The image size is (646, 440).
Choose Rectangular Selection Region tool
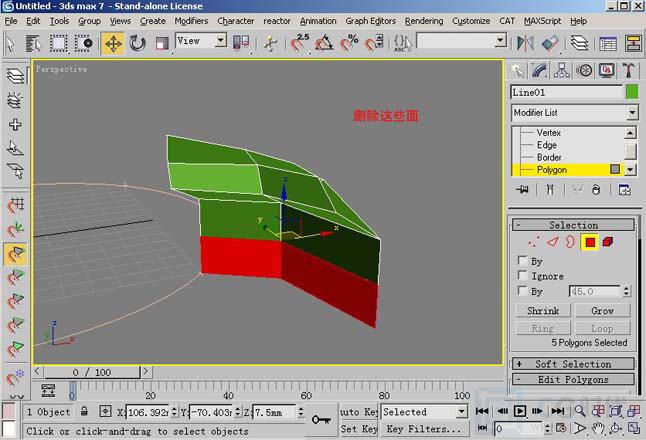tap(59, 43)
